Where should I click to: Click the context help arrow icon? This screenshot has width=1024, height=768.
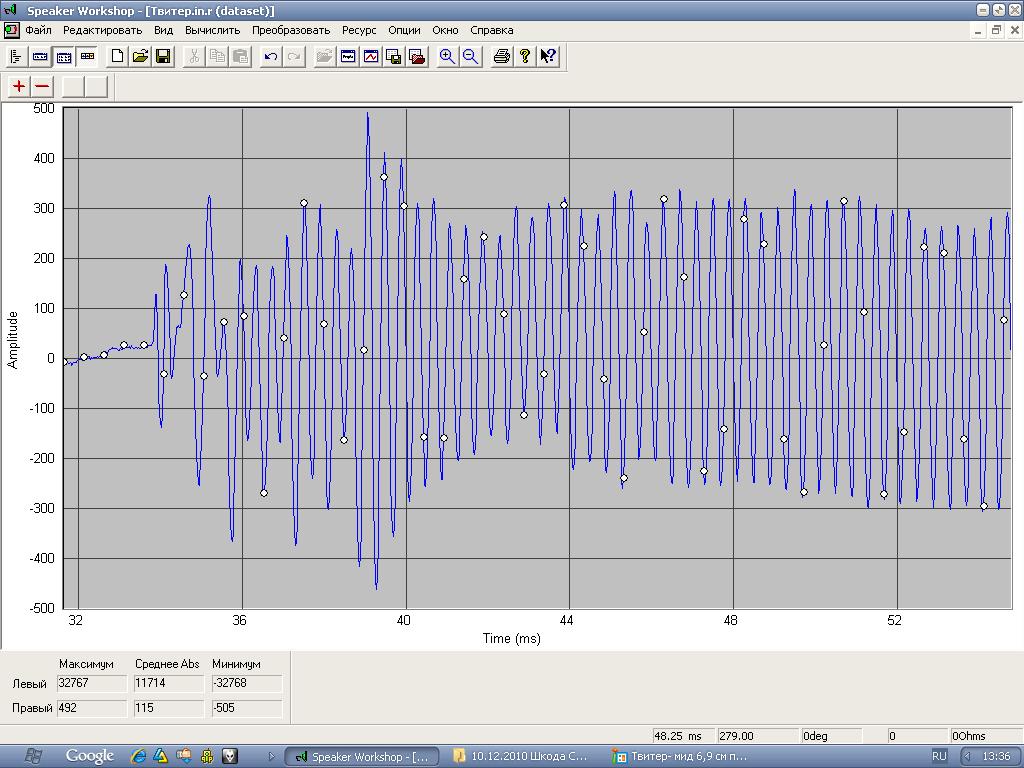click(x=548, y=57)
